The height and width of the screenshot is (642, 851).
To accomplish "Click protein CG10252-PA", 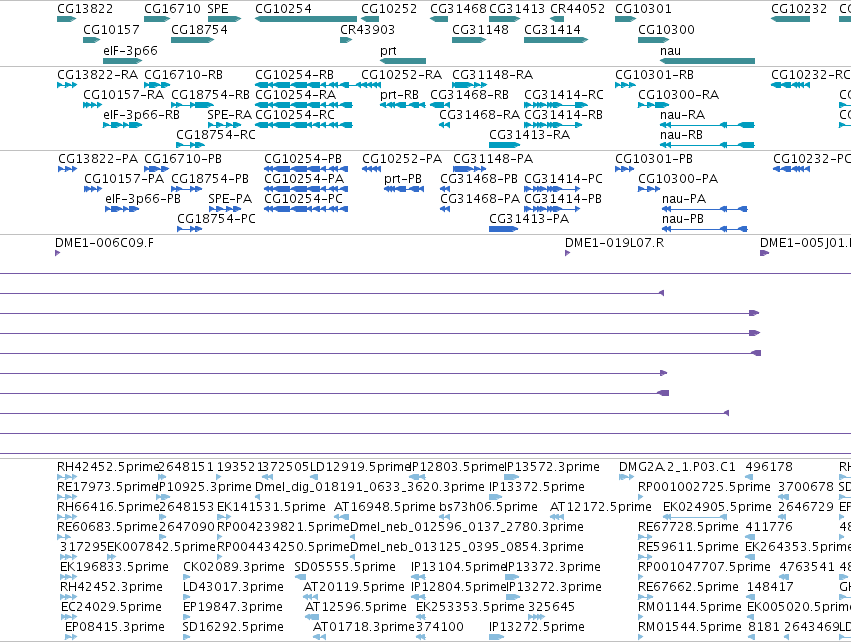I will pyautogui.click(x=371, y=169).
